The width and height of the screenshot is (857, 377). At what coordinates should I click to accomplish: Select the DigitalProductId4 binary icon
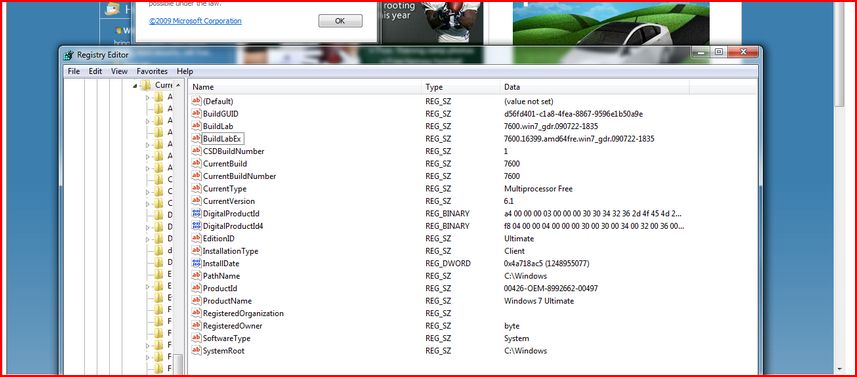[x=197, y=226]
